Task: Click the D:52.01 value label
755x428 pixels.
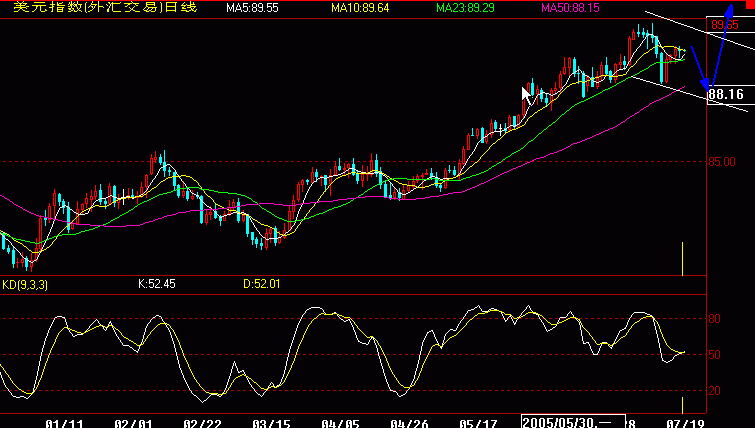Action: (x=261, y=284)
